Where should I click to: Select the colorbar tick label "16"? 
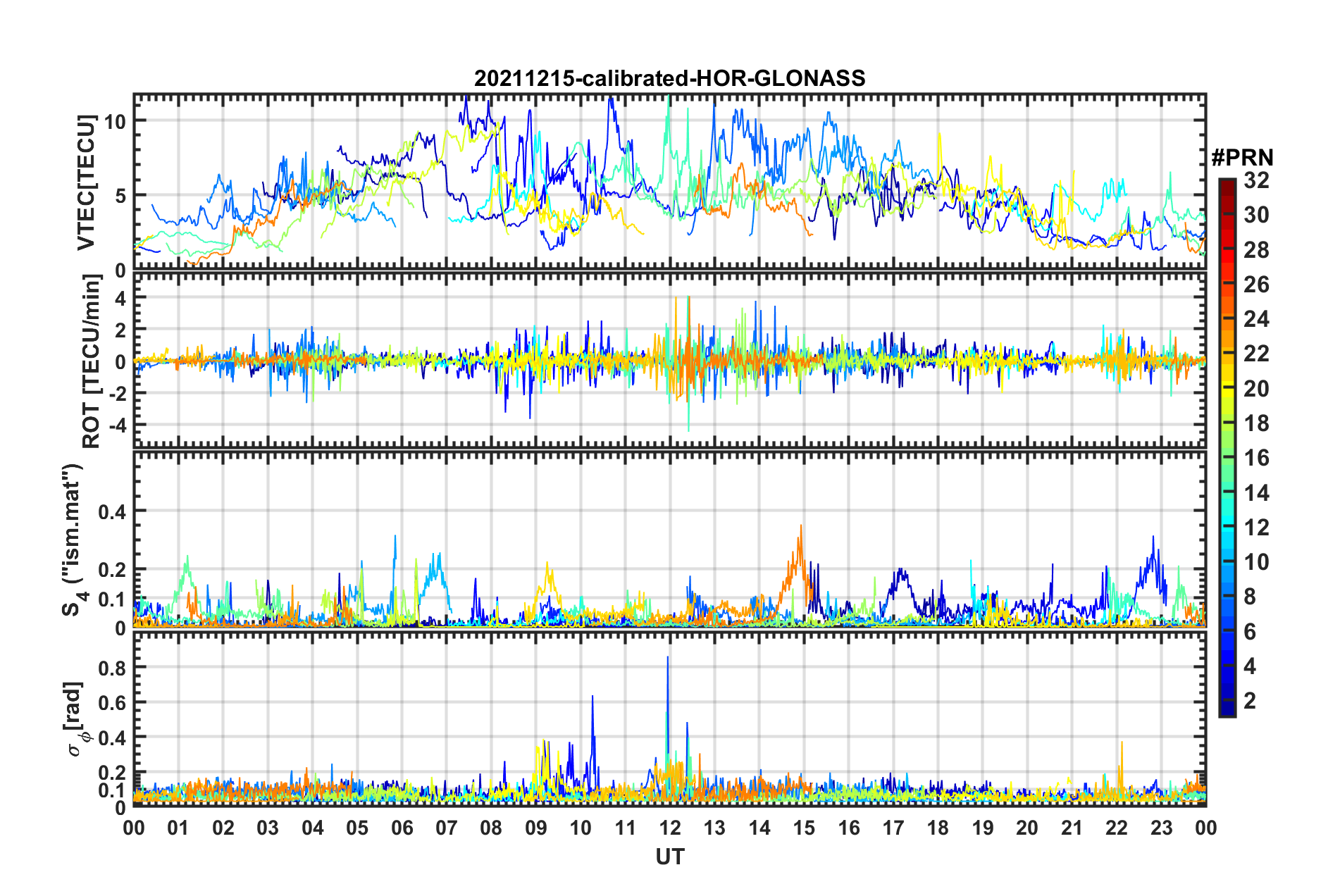pyautogui.click(x=1256, y=458)
